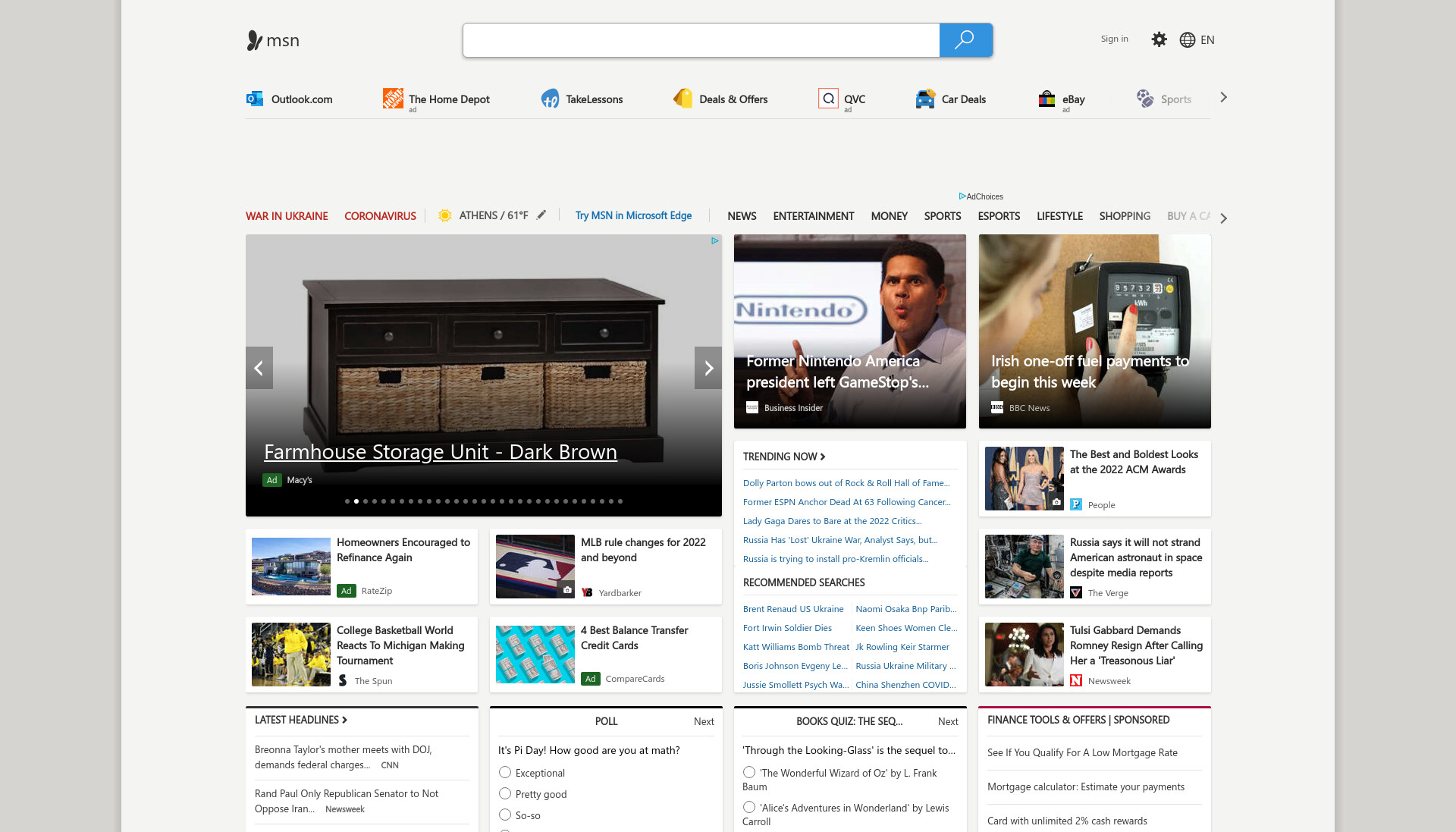Viewport: 1456px width, 832px height.
Task: Open the MONEY tab
Action: pos(889,216)
